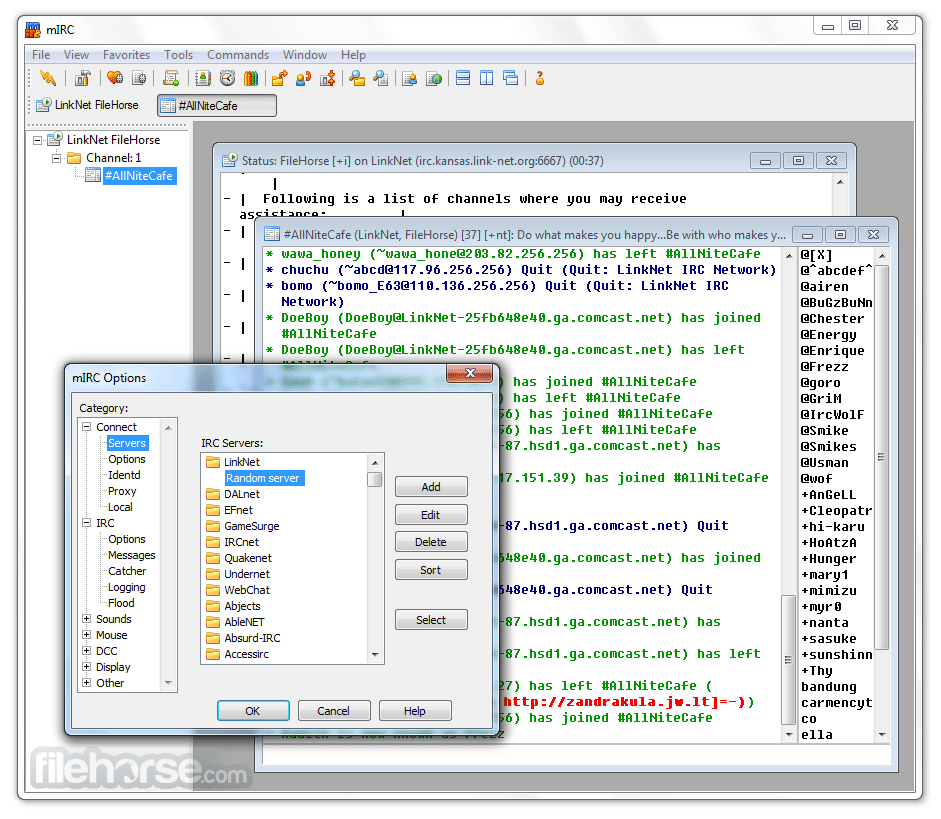This screenshot has width=941, height=819.
Task: Select Random server under LinkNet
Action: tap(264, 478)
